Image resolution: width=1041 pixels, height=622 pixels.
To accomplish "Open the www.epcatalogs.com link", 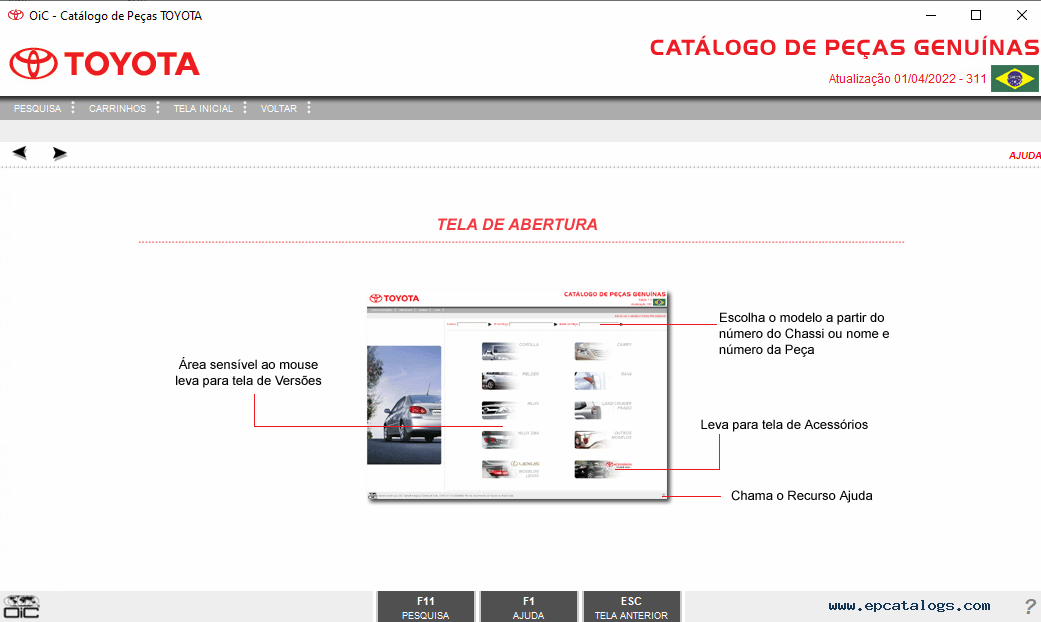I will (x=909, y=605).
